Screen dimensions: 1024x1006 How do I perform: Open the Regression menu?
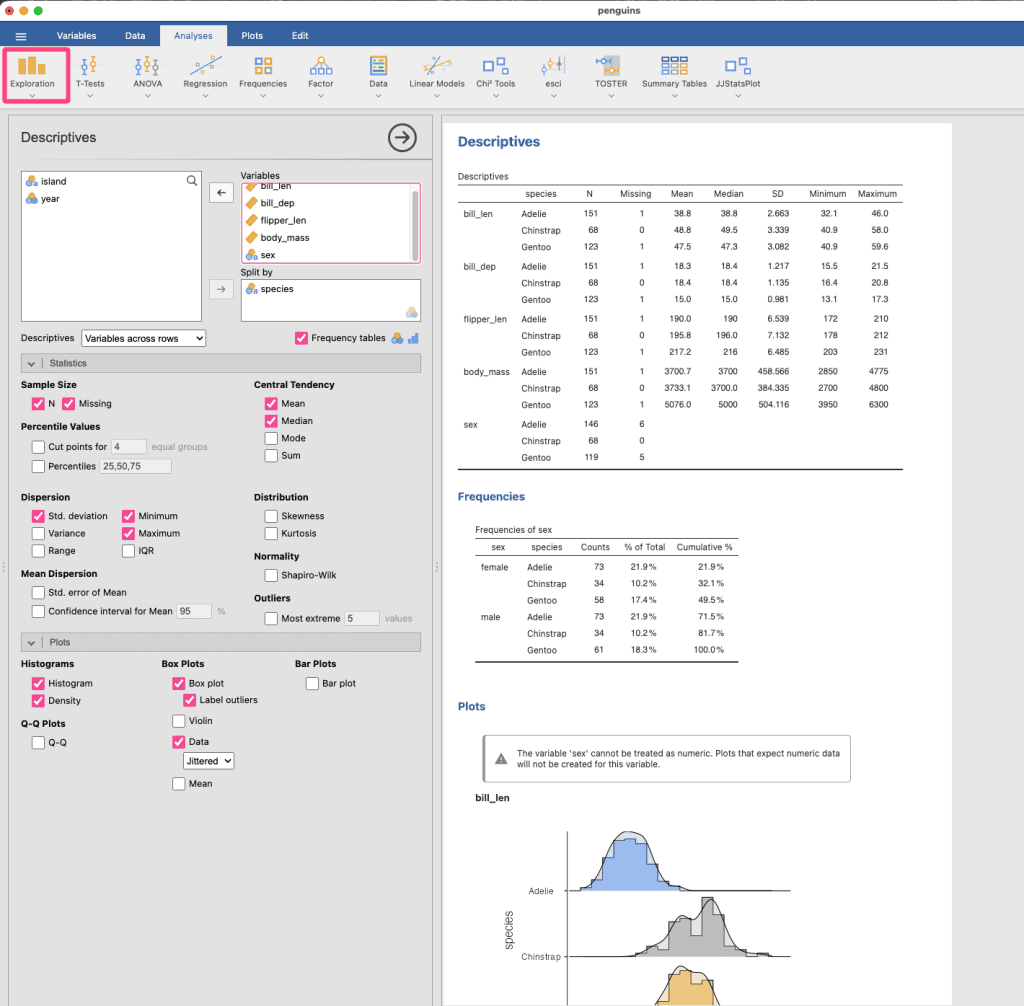205,74
